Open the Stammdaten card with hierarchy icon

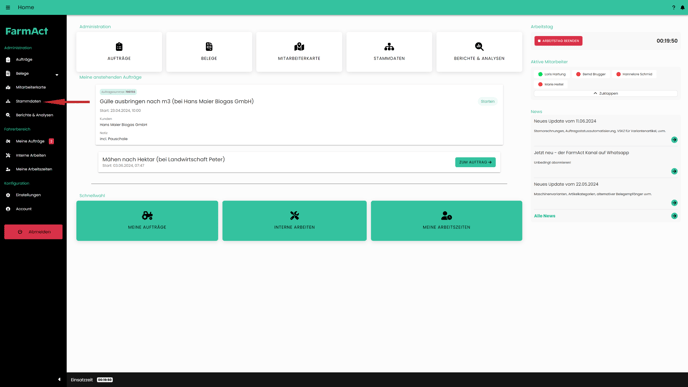pos(389,51)
